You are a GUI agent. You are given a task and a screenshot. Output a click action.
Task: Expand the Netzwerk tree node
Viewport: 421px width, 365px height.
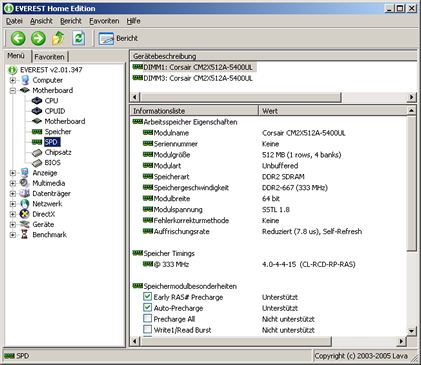click(x=13, y=204)
